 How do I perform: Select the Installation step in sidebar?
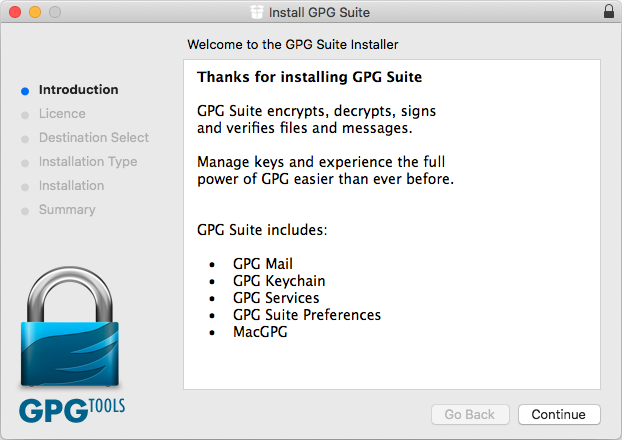(71, 185)
